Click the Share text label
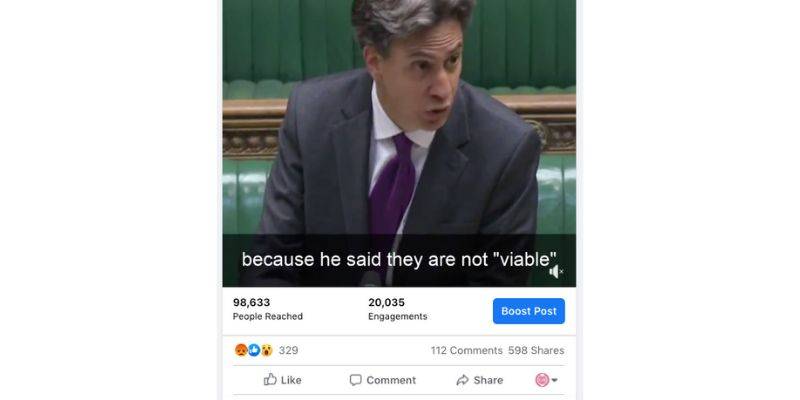This screenshot has height=400, width=800. coord(488,380)
